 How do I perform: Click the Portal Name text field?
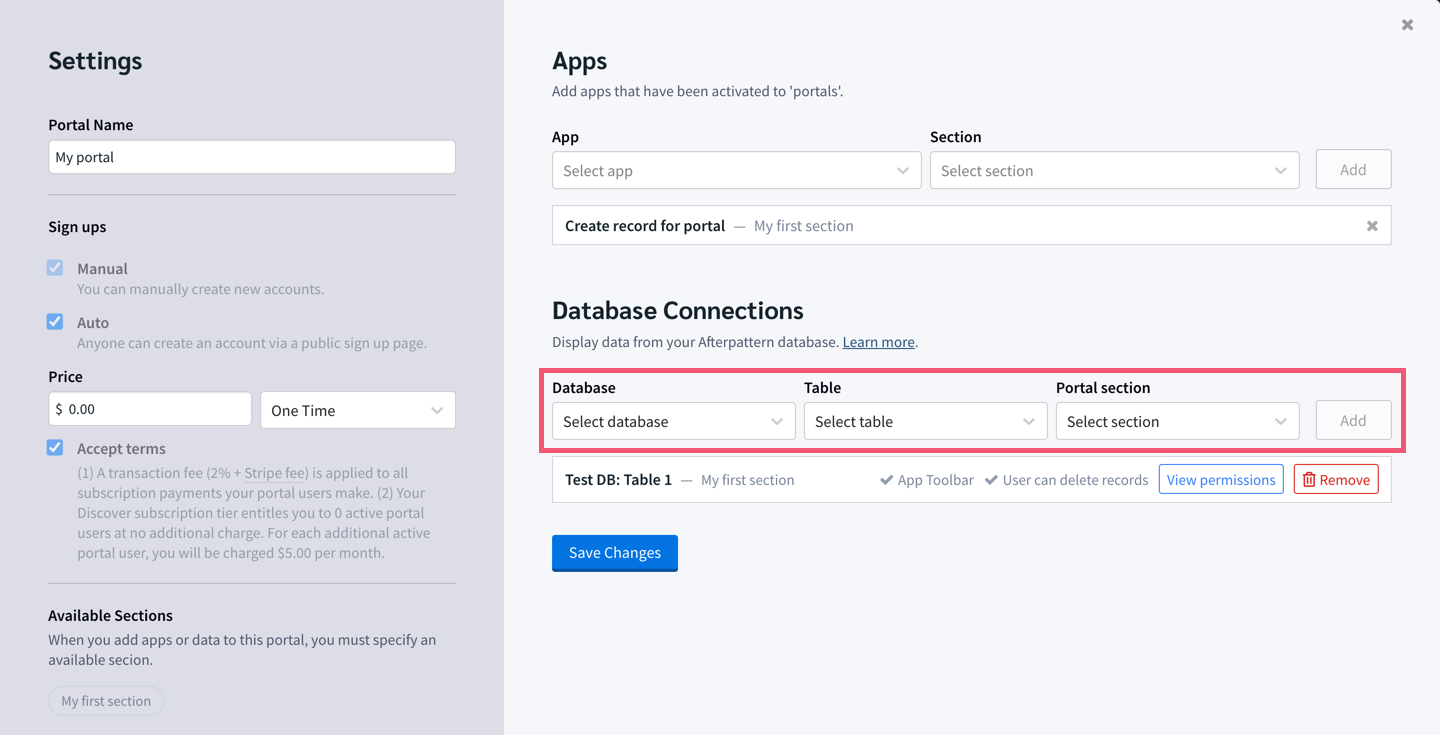[x=252, y=157]
